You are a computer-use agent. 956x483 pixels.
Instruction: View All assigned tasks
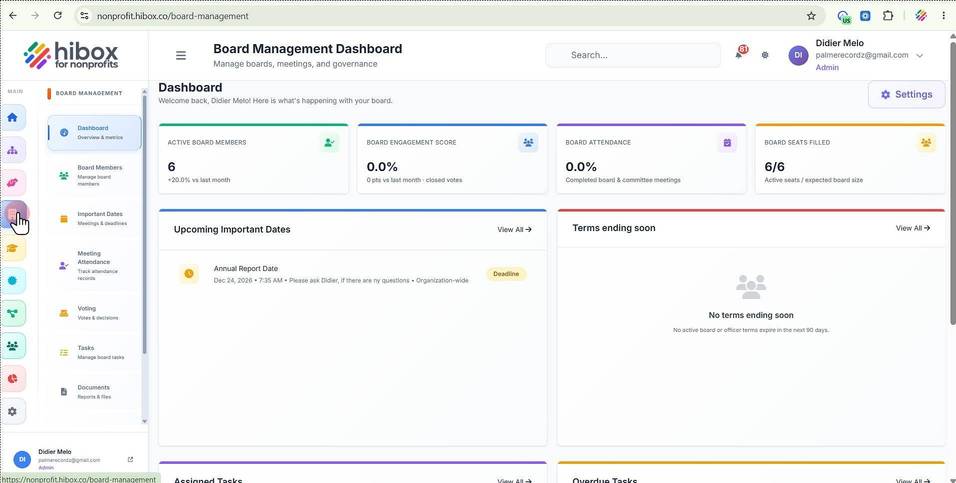(514, 481)
